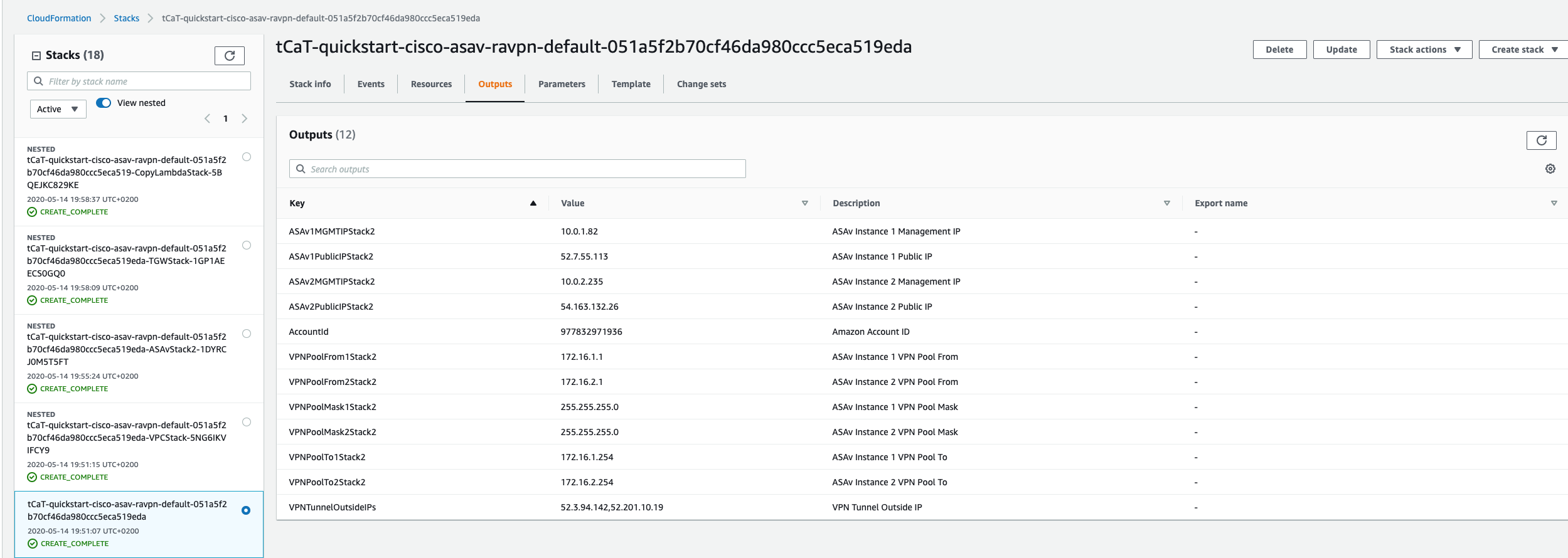This screenshot has height=558, width=1568.
Task: Click the Key column header
Action: point(297,203)
